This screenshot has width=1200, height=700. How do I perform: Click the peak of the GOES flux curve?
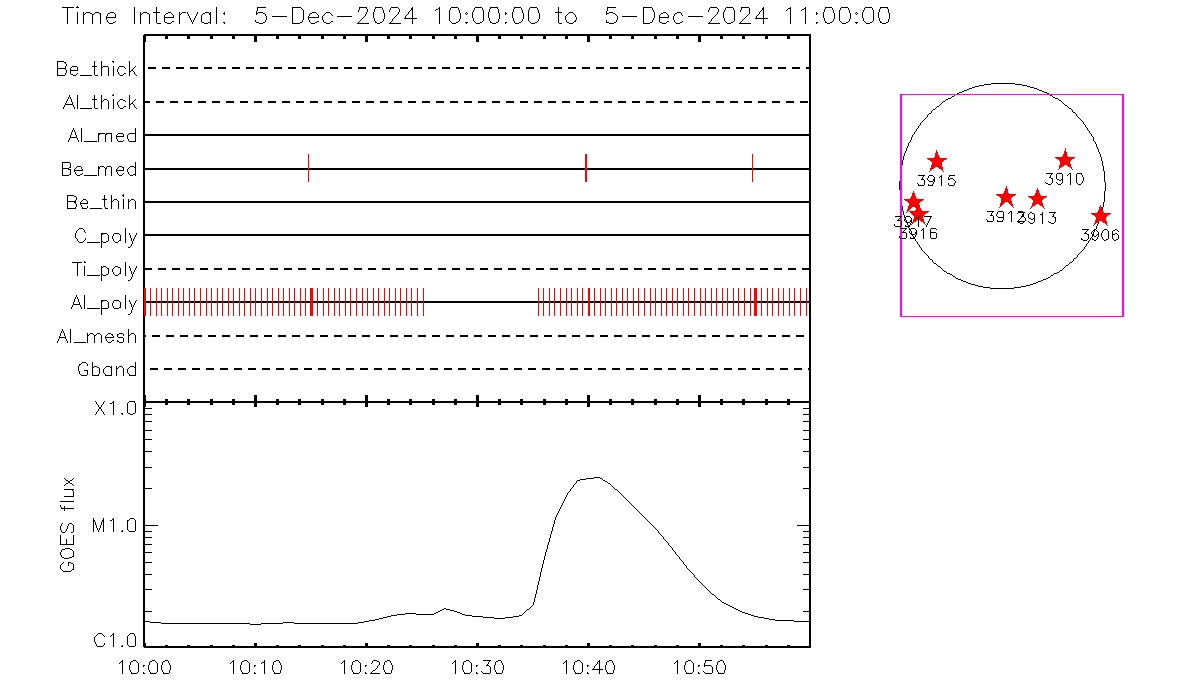pos(596,477)
